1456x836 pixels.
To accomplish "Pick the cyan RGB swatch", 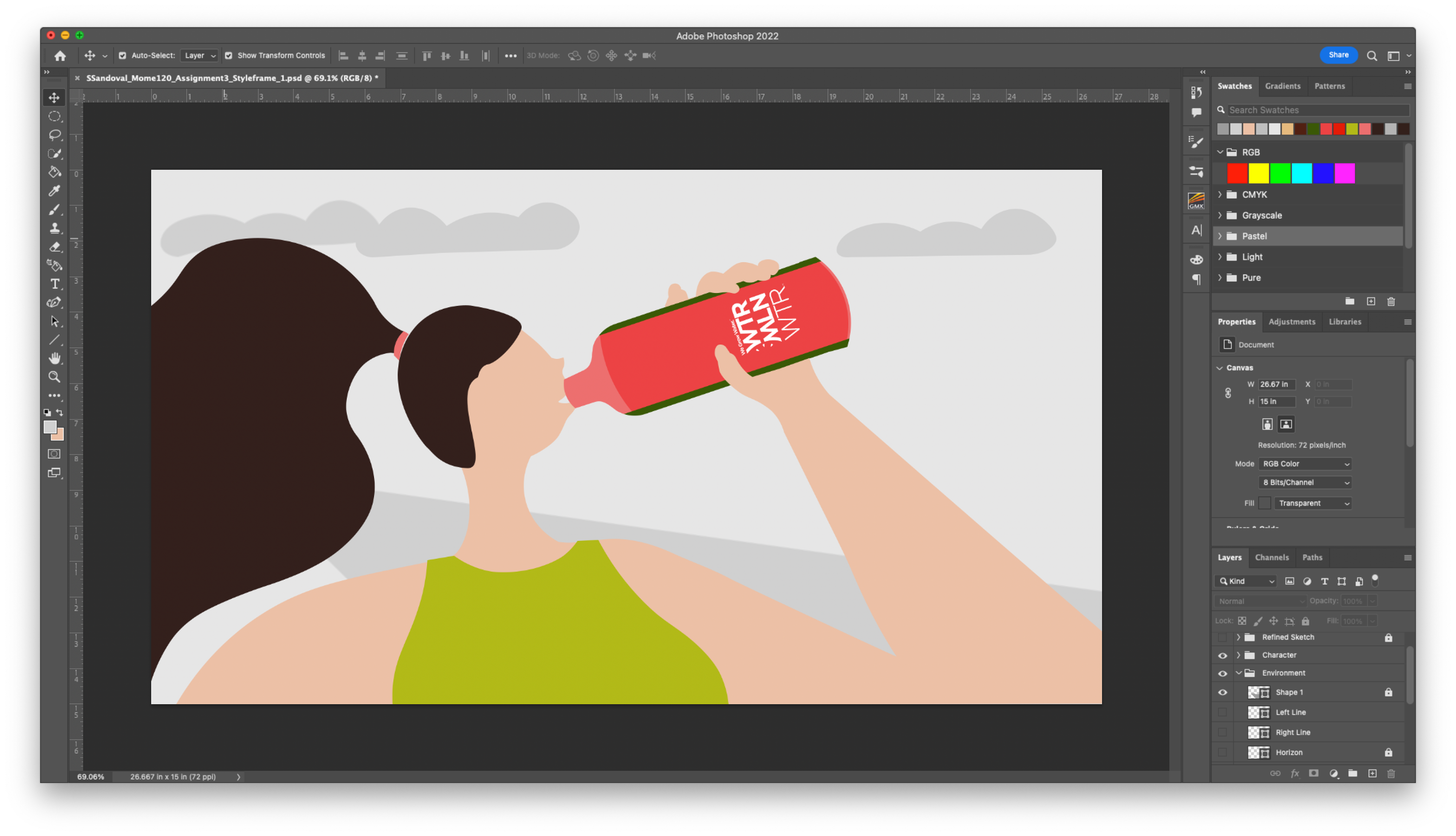I will tap(1301, 173).
